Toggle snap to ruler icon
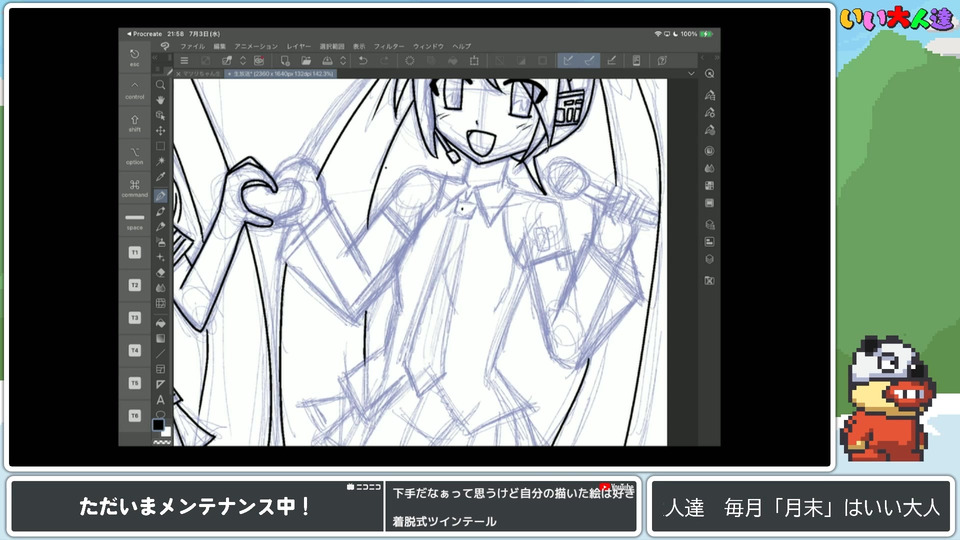 568,61
